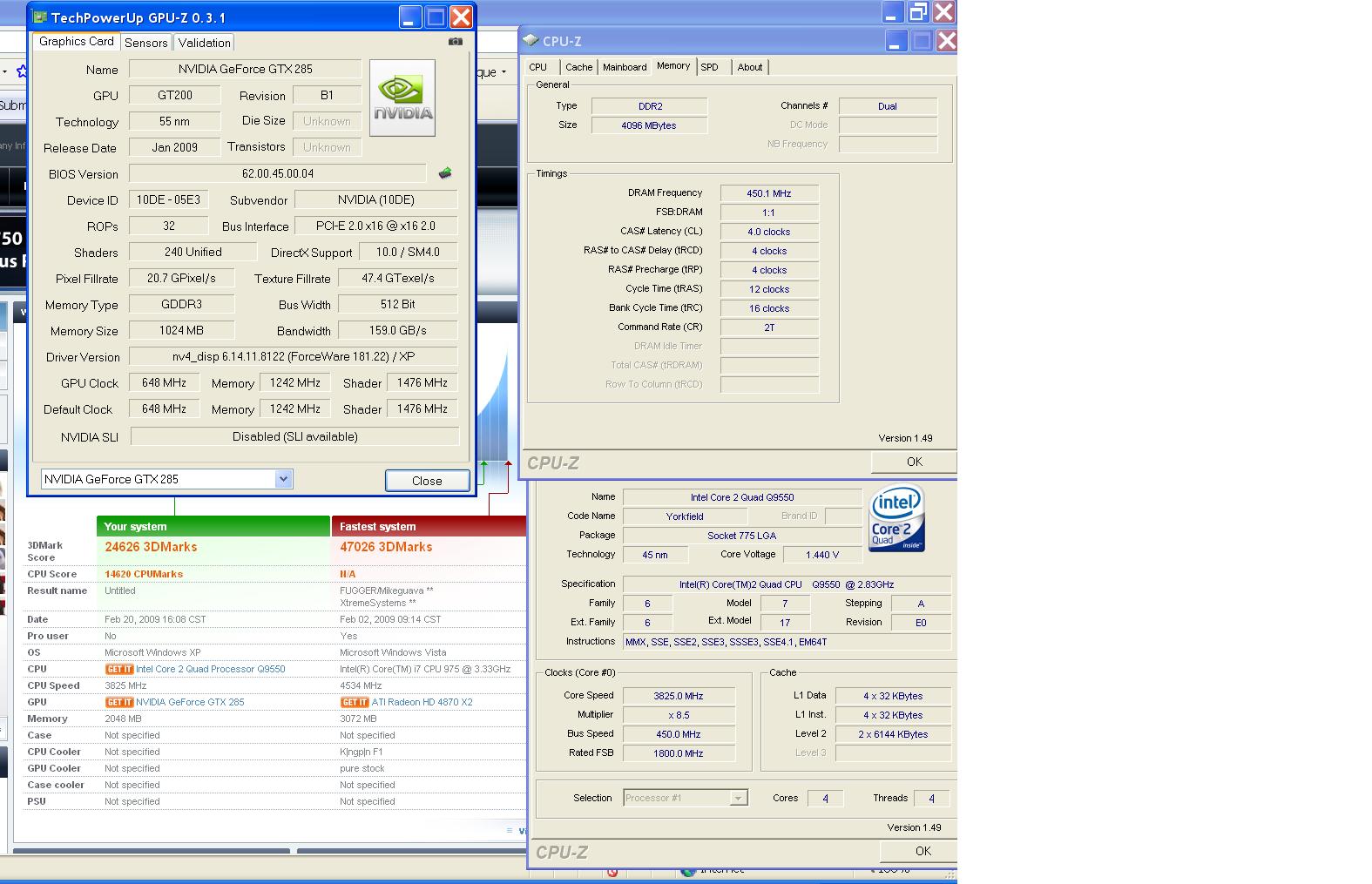This screenshot has height=884, width=1372.
Task: Click the BIOS save chip icon
Action: [445, 173]
